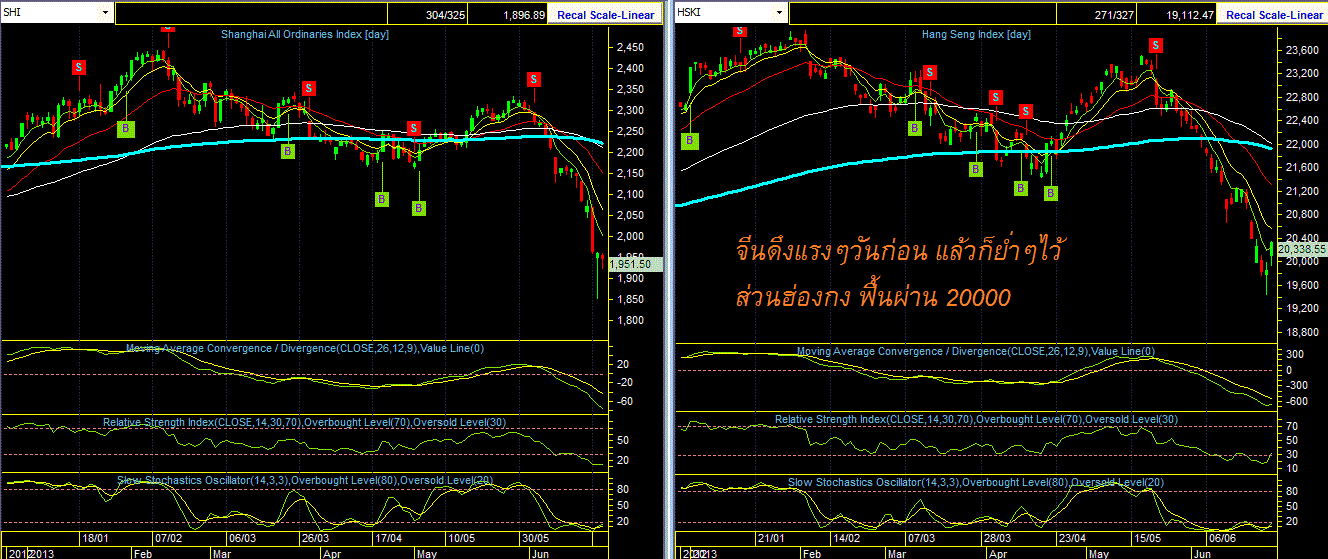
Task: Click the MACD indicator title on Shanghai chart
Action: click(x=305, y=348)
